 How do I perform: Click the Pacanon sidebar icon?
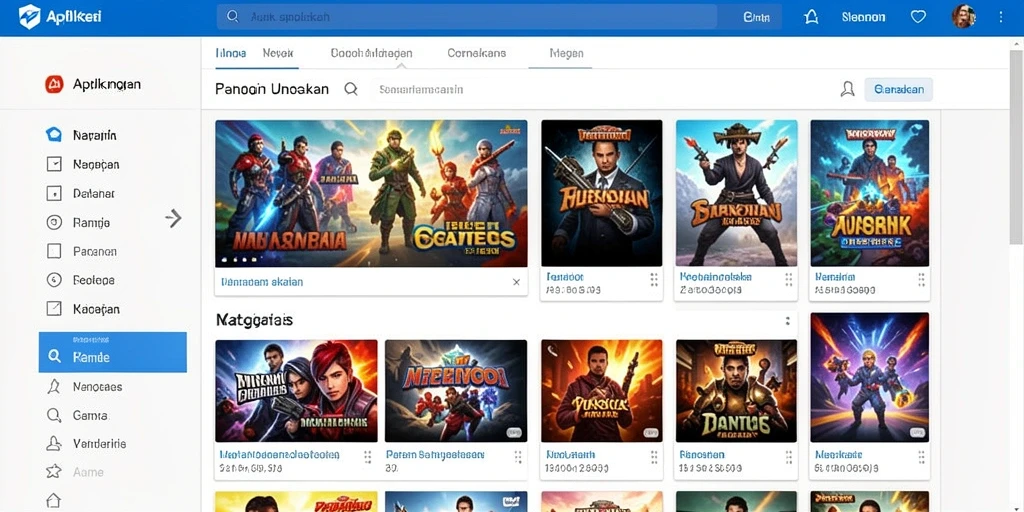(x=54, y=251)
